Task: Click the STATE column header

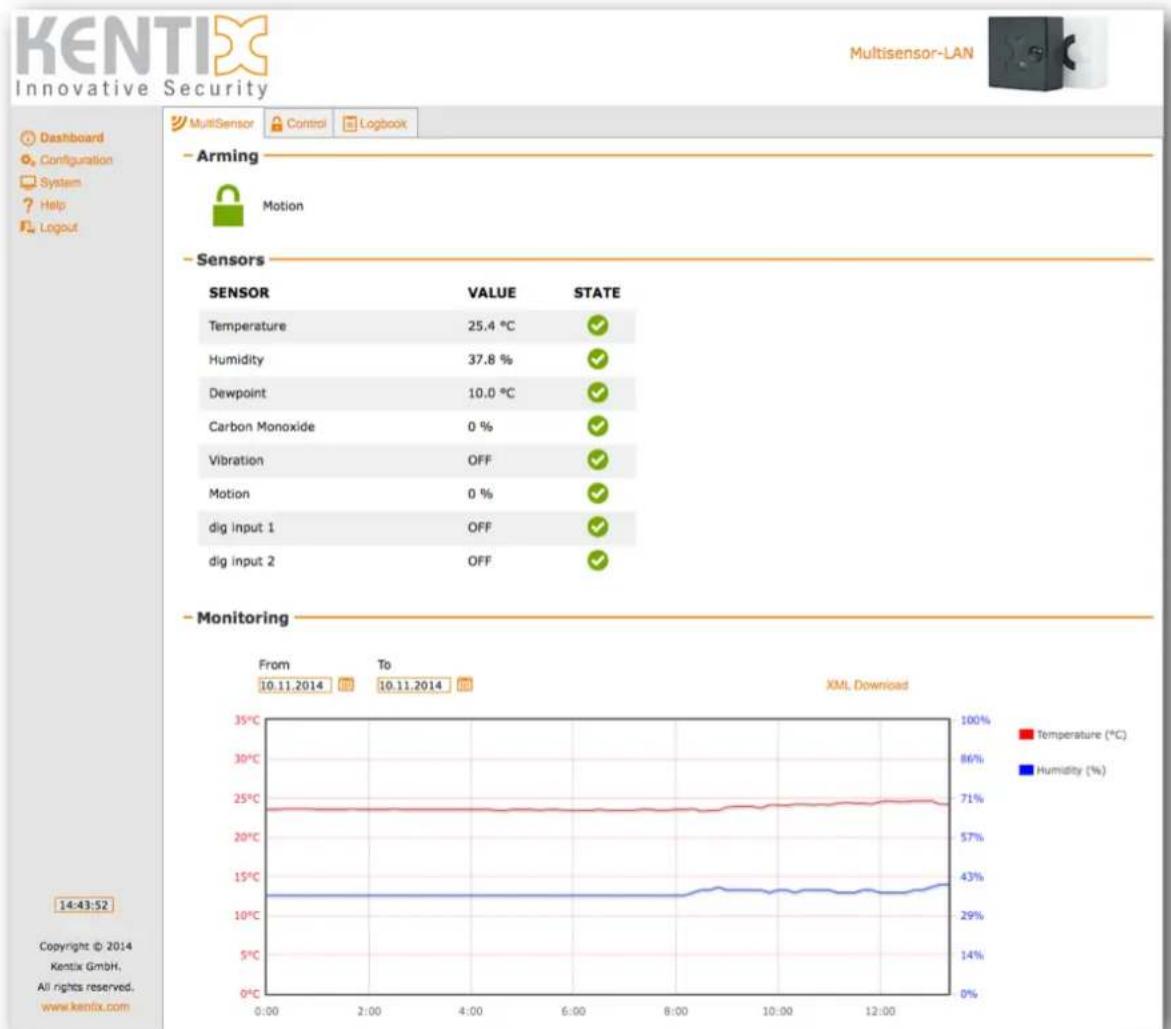Action: (x=597, y=293)
